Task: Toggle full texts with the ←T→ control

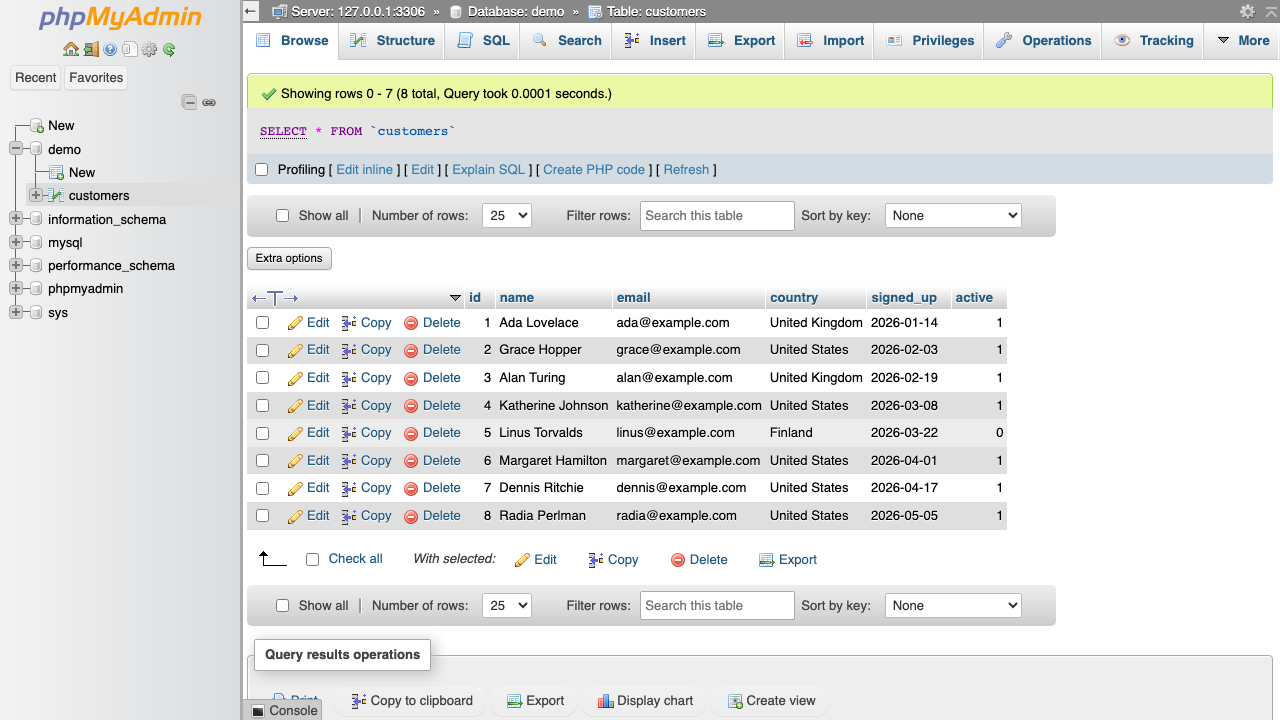Action: pyautogui.click(x=275, y=298)
